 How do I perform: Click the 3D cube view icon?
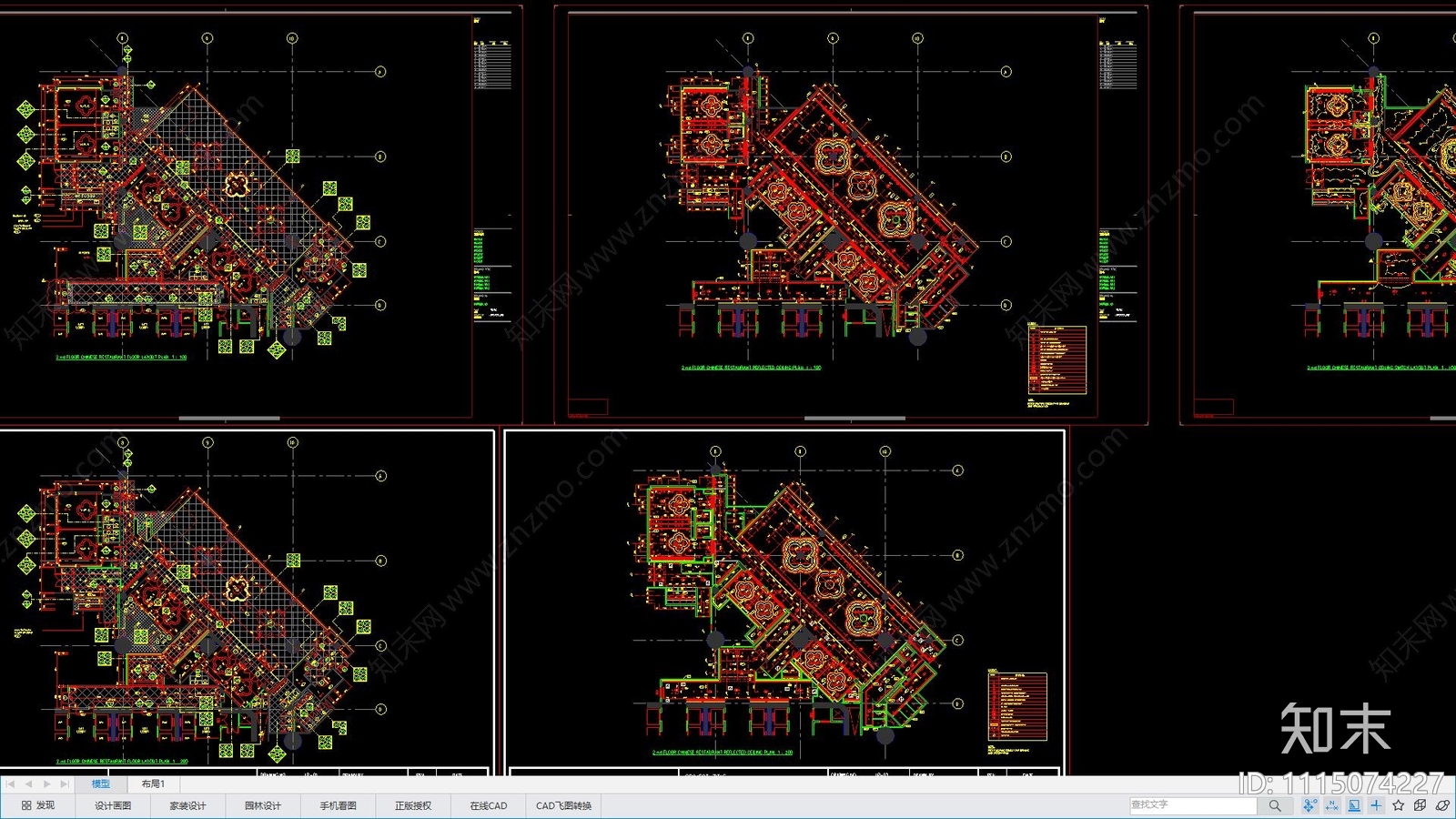1421,805
